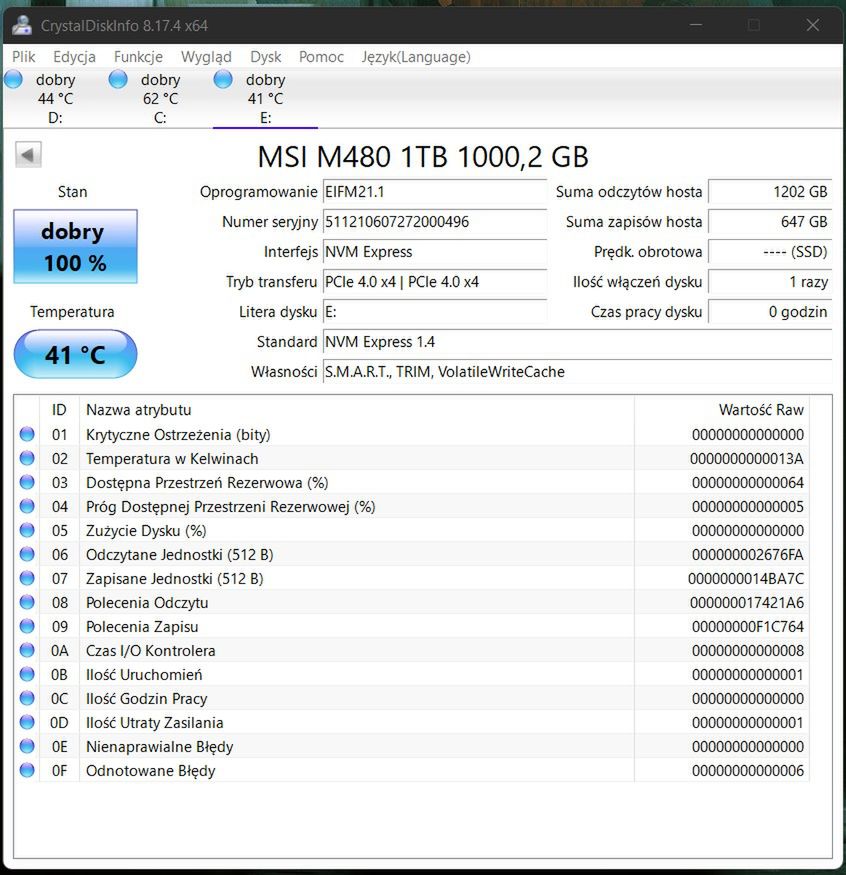
Task: Select disk C: with 62 °C
Action: tap(160, 98)
